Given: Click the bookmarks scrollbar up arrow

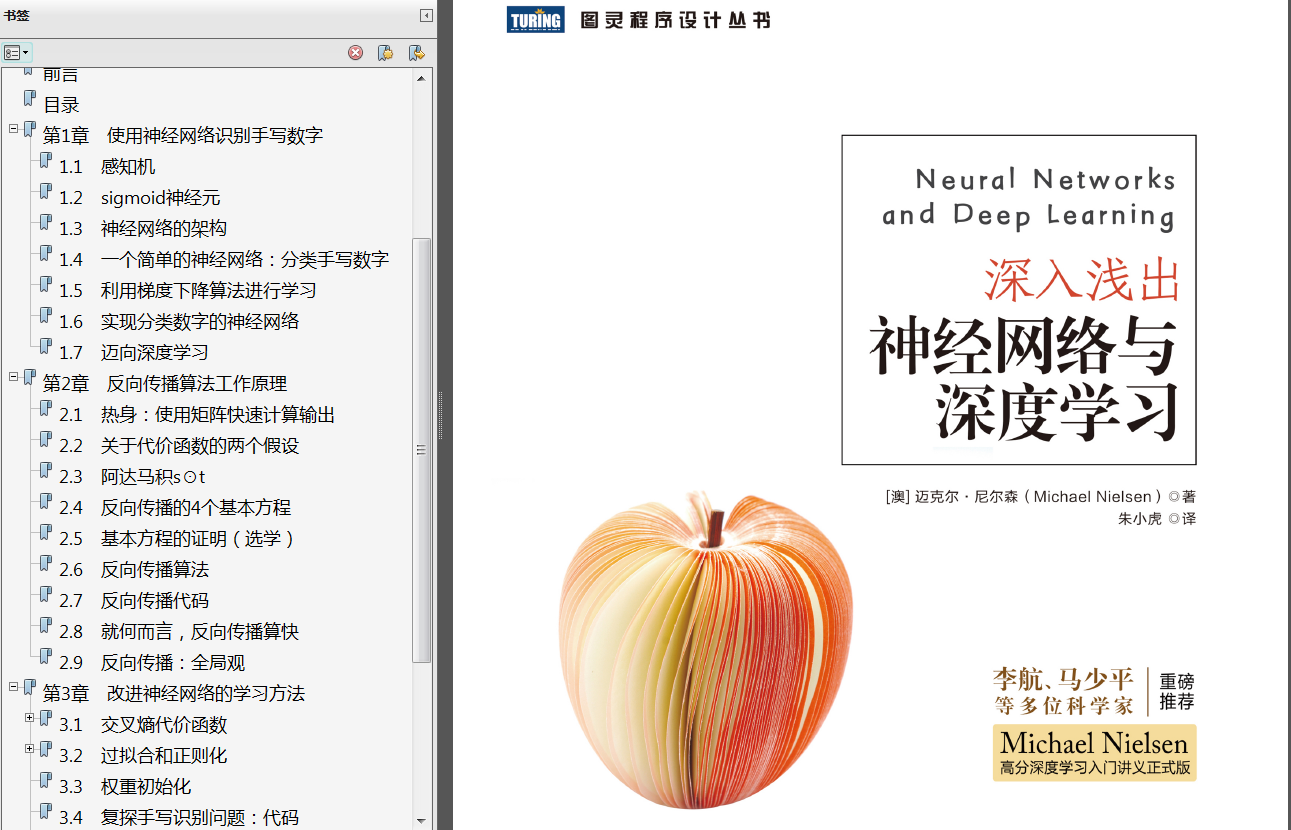Looking at the screenshot, I should pos(423,77).
